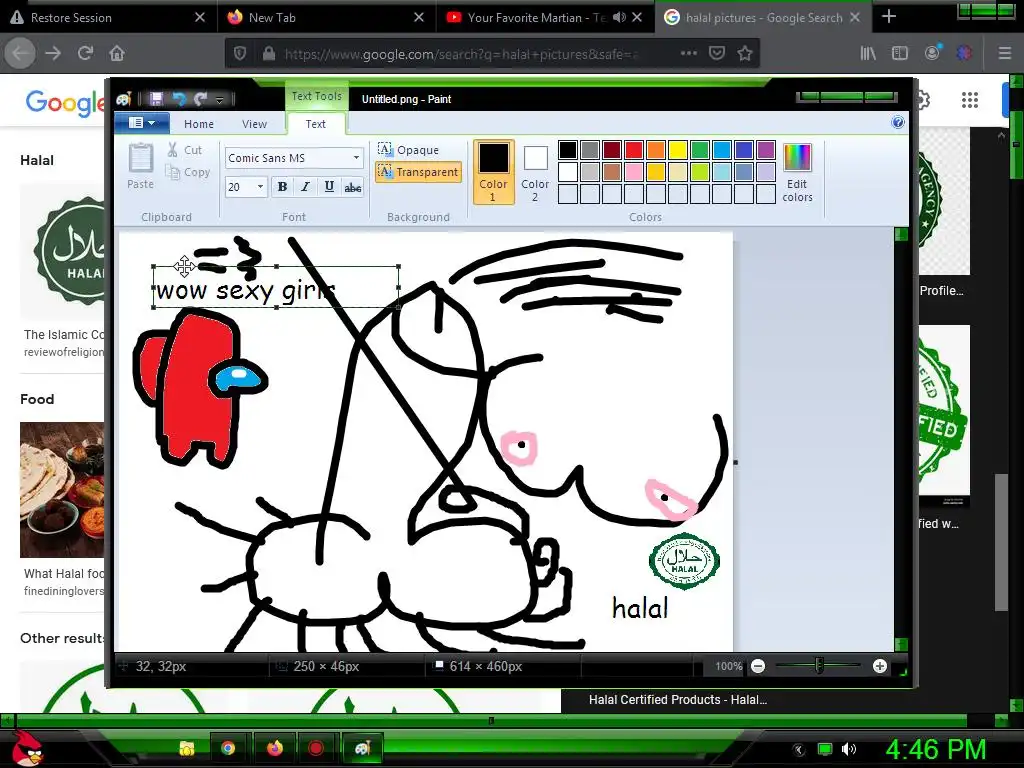The image size is (1024, 768).
Task: Click the Angry Birds start button
Action: point(26,746)
